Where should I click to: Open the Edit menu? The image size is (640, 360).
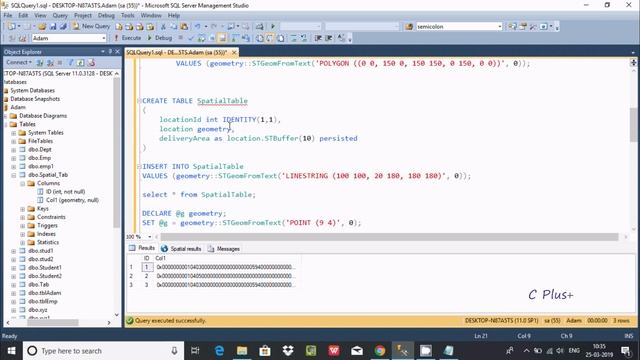(23, 15)
